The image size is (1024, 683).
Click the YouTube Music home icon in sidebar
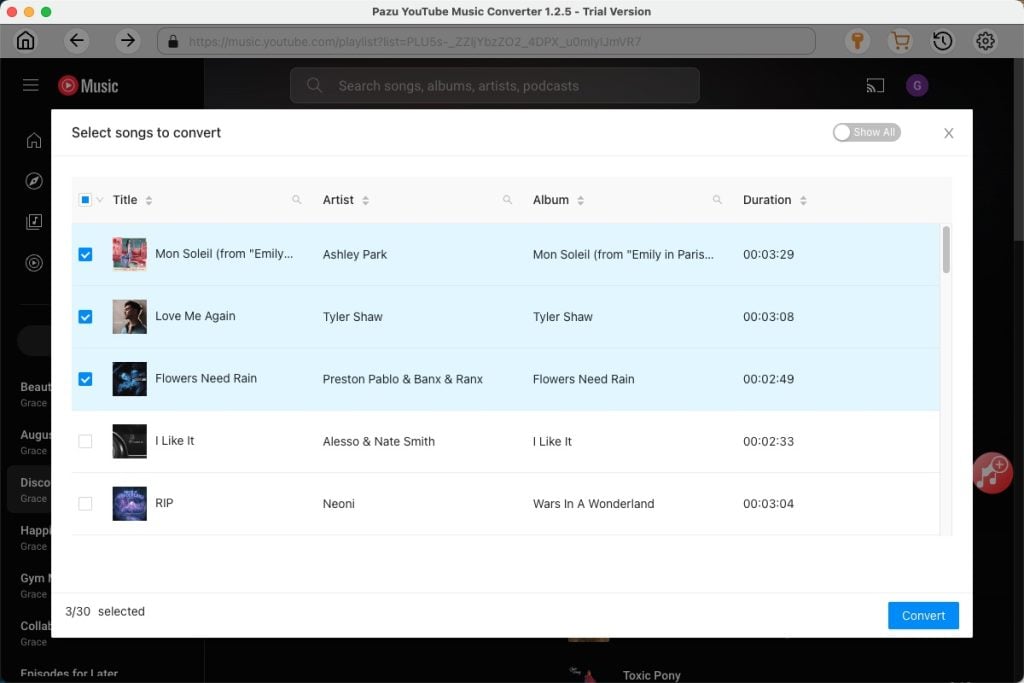[x=33, y=140]
